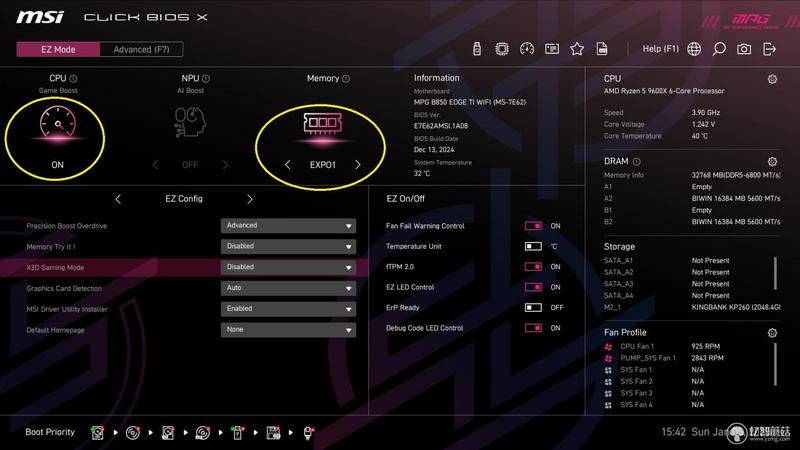This screenshot has height=450, width=800.
Task: Select Precision Boost Overdrive label
Action: pos(67,226)
